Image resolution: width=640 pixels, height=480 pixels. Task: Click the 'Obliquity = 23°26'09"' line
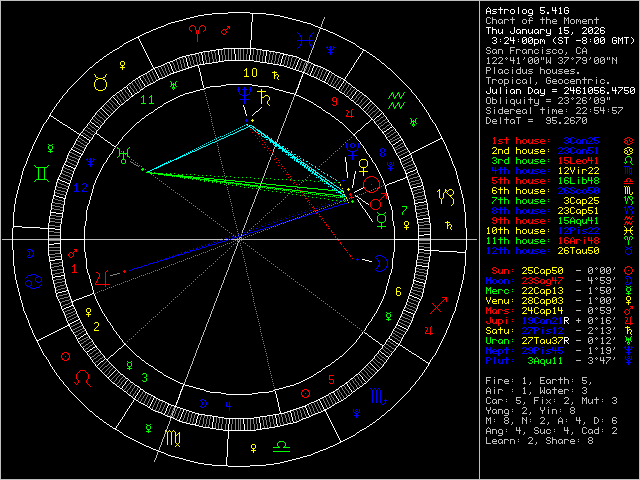pyautogui.click(x=548, y=101)
